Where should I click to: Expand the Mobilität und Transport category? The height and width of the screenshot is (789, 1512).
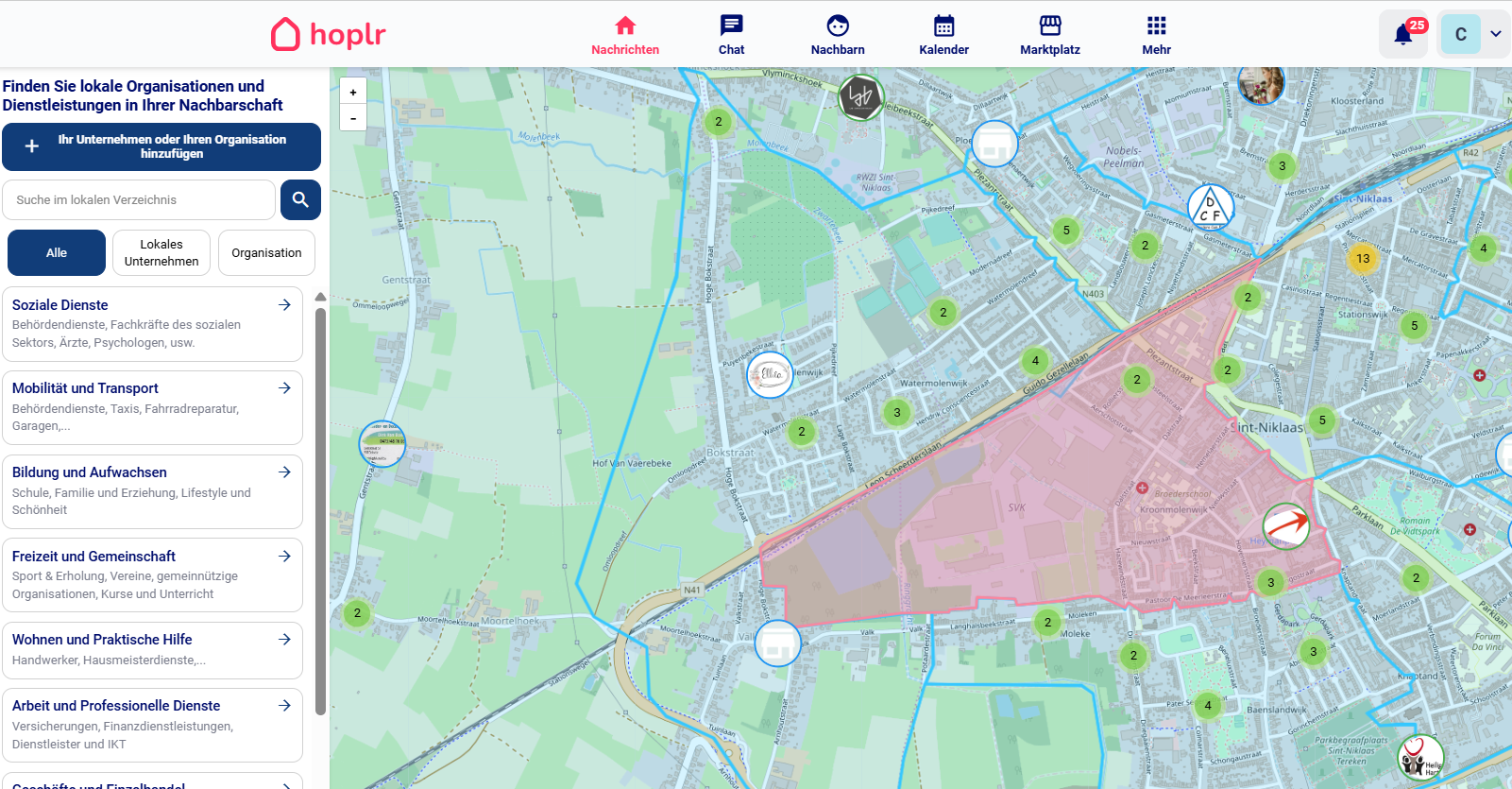click(152, 407)
